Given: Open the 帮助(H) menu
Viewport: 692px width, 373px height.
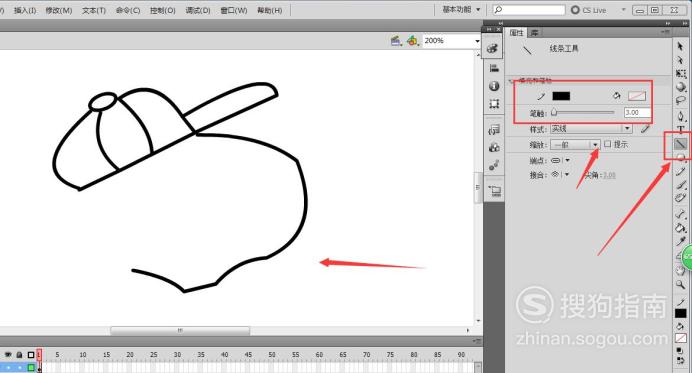Looking at the screenshot, I should pos(269,10).
